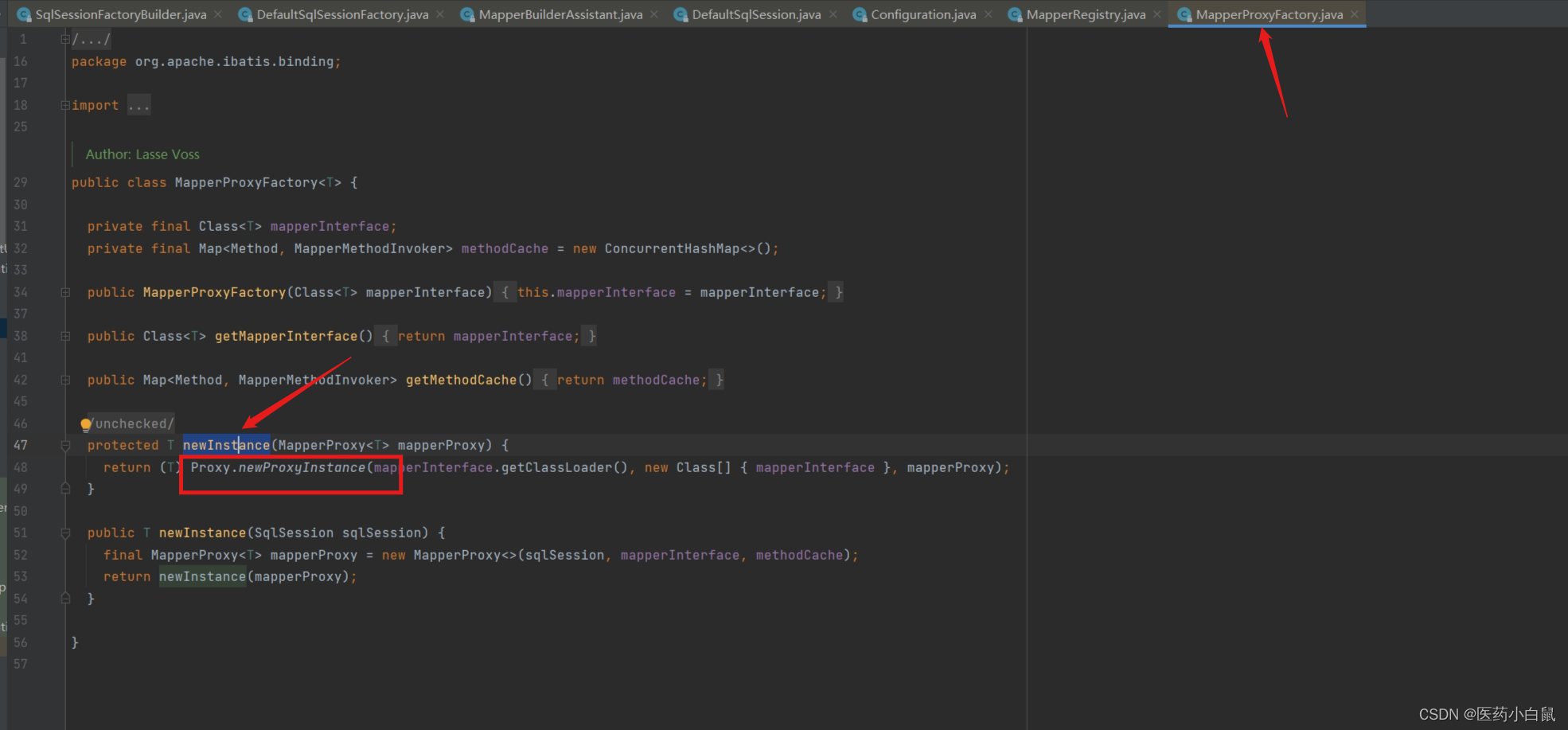Click line number 52 in the gutter

[x=21, y=555]
